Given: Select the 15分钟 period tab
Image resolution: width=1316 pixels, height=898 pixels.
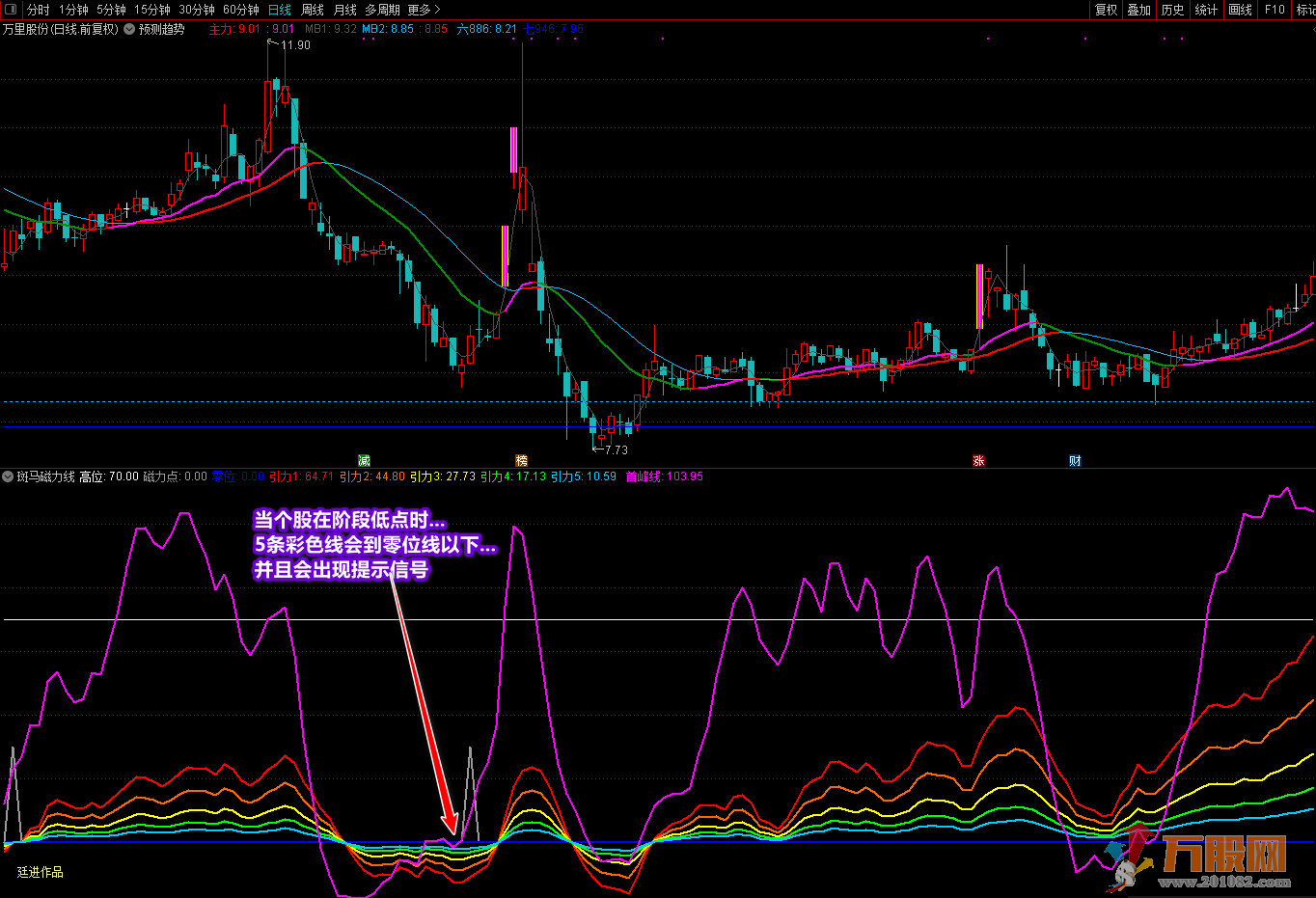Looking at the screenshot, I should click(x=152, y=10).
